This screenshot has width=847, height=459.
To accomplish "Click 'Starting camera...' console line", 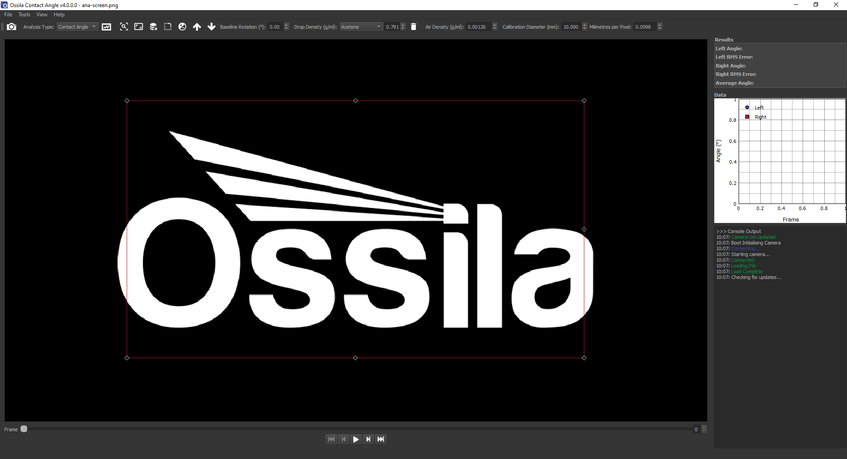I will click(x=750, y=254).
